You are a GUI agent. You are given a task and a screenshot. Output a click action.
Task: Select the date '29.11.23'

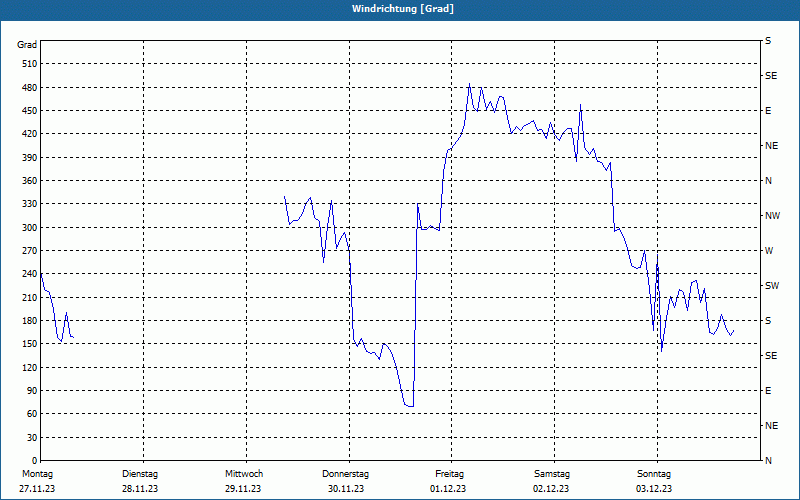[243, 489]
